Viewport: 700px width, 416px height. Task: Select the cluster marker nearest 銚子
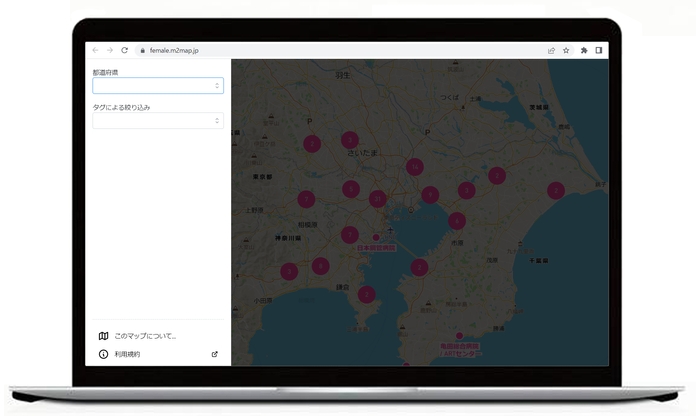click(555, 190)
